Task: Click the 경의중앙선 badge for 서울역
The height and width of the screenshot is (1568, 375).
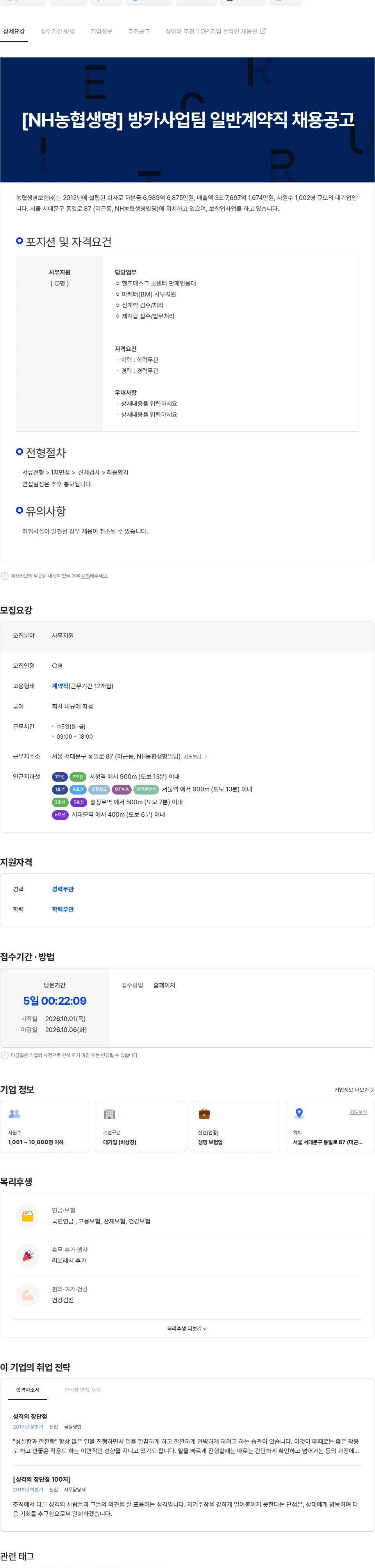Action: click(x=145, y=789)
